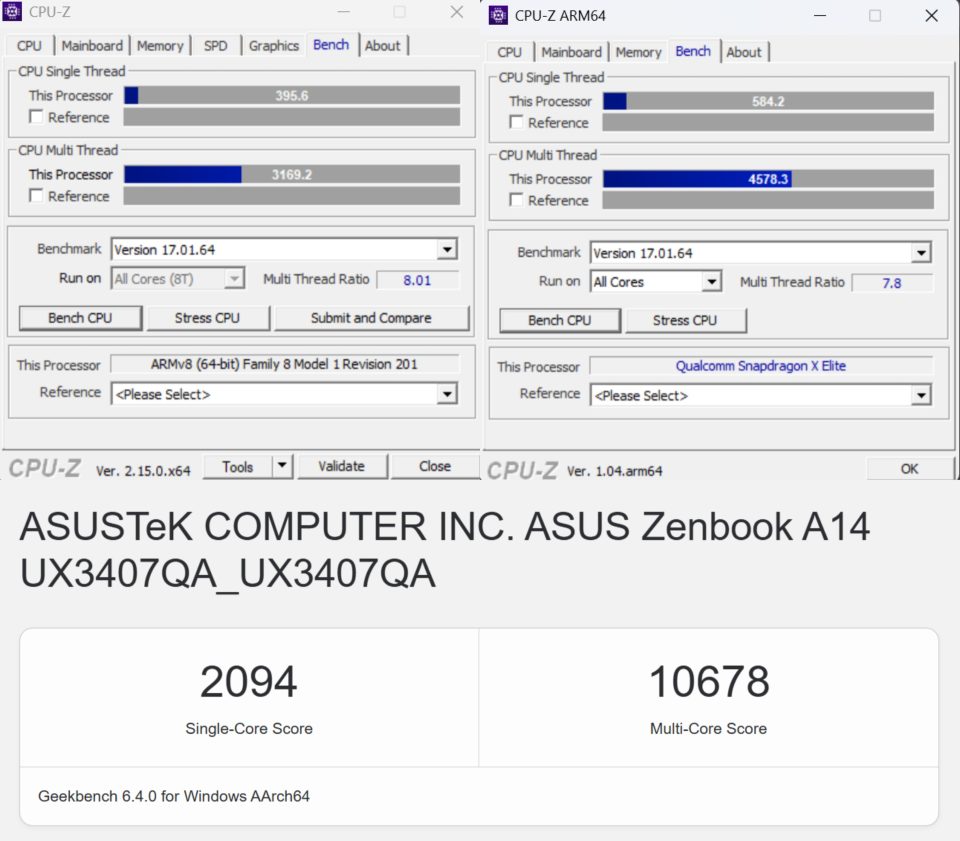
Task: Switch to Mainboard tab in left CPU-Z window
Action: click(92, 46)
